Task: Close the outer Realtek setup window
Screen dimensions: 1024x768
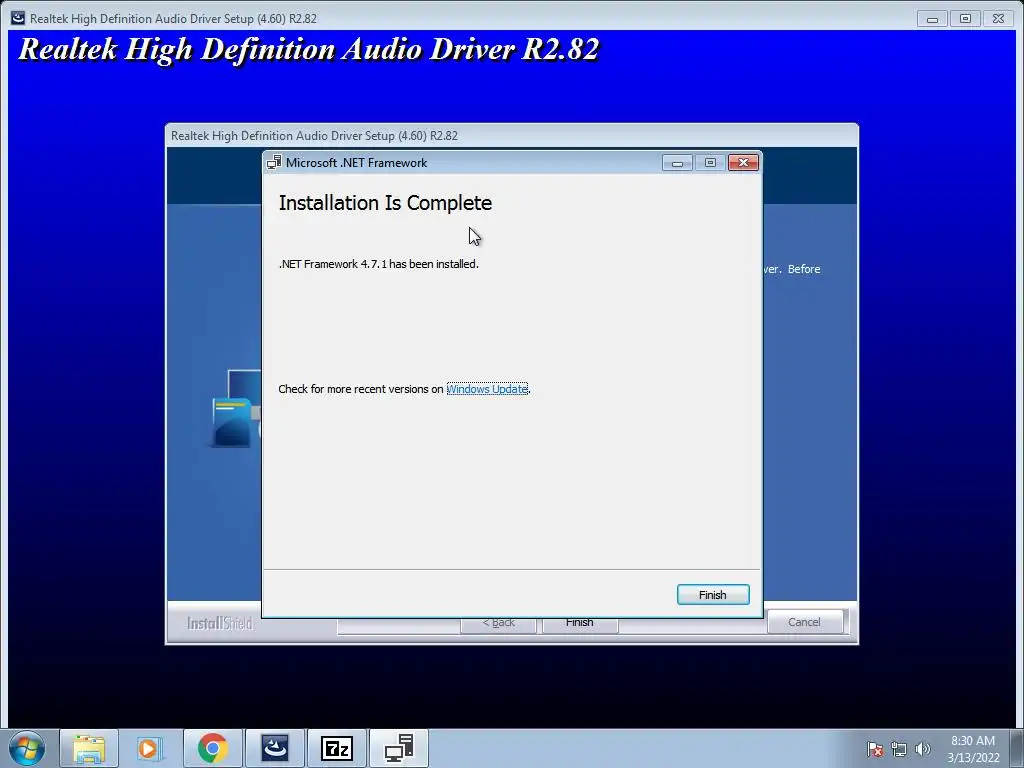Action: (x=999, y=19)
